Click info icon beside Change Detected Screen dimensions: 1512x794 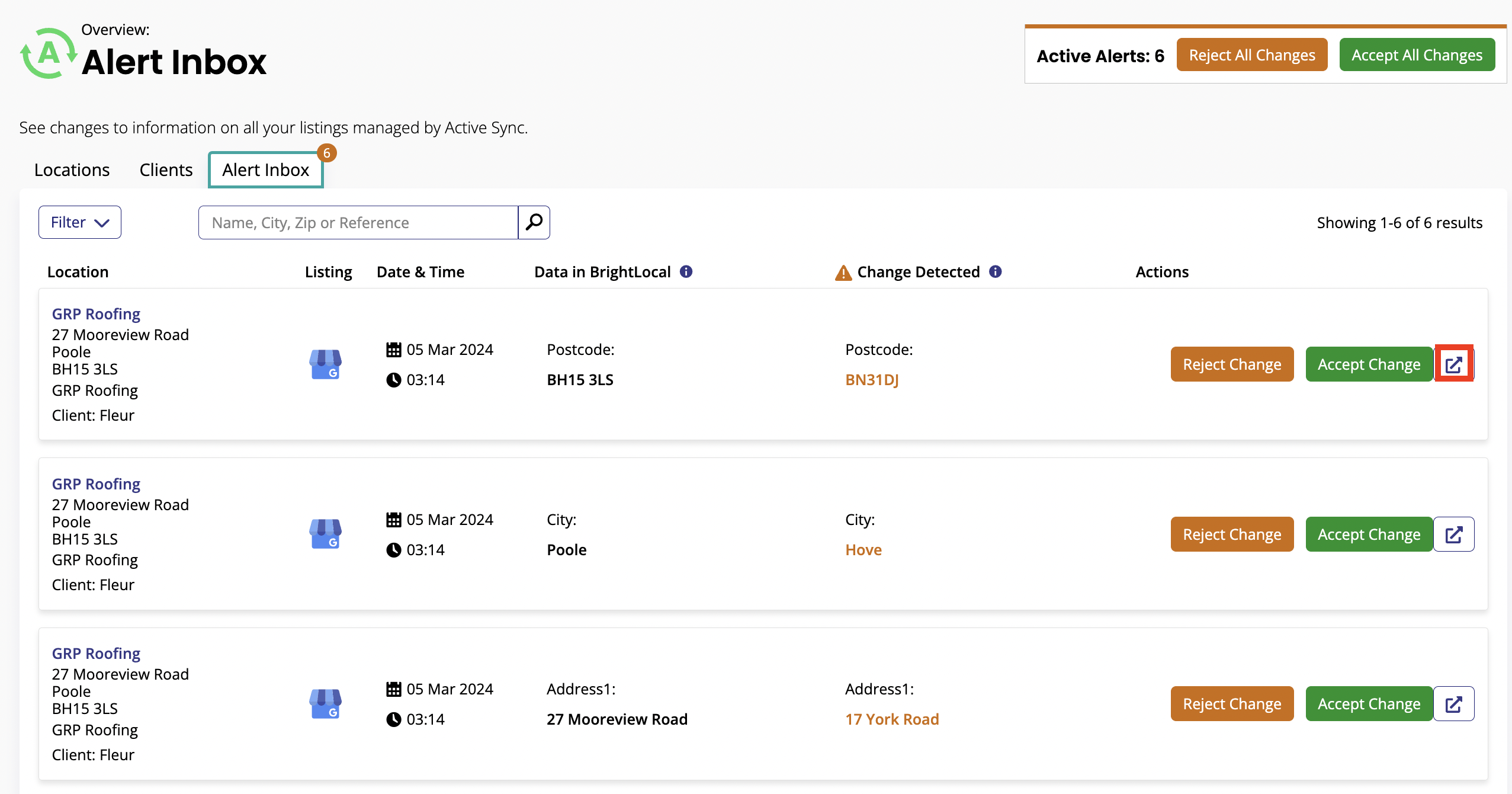pos(996,271)
